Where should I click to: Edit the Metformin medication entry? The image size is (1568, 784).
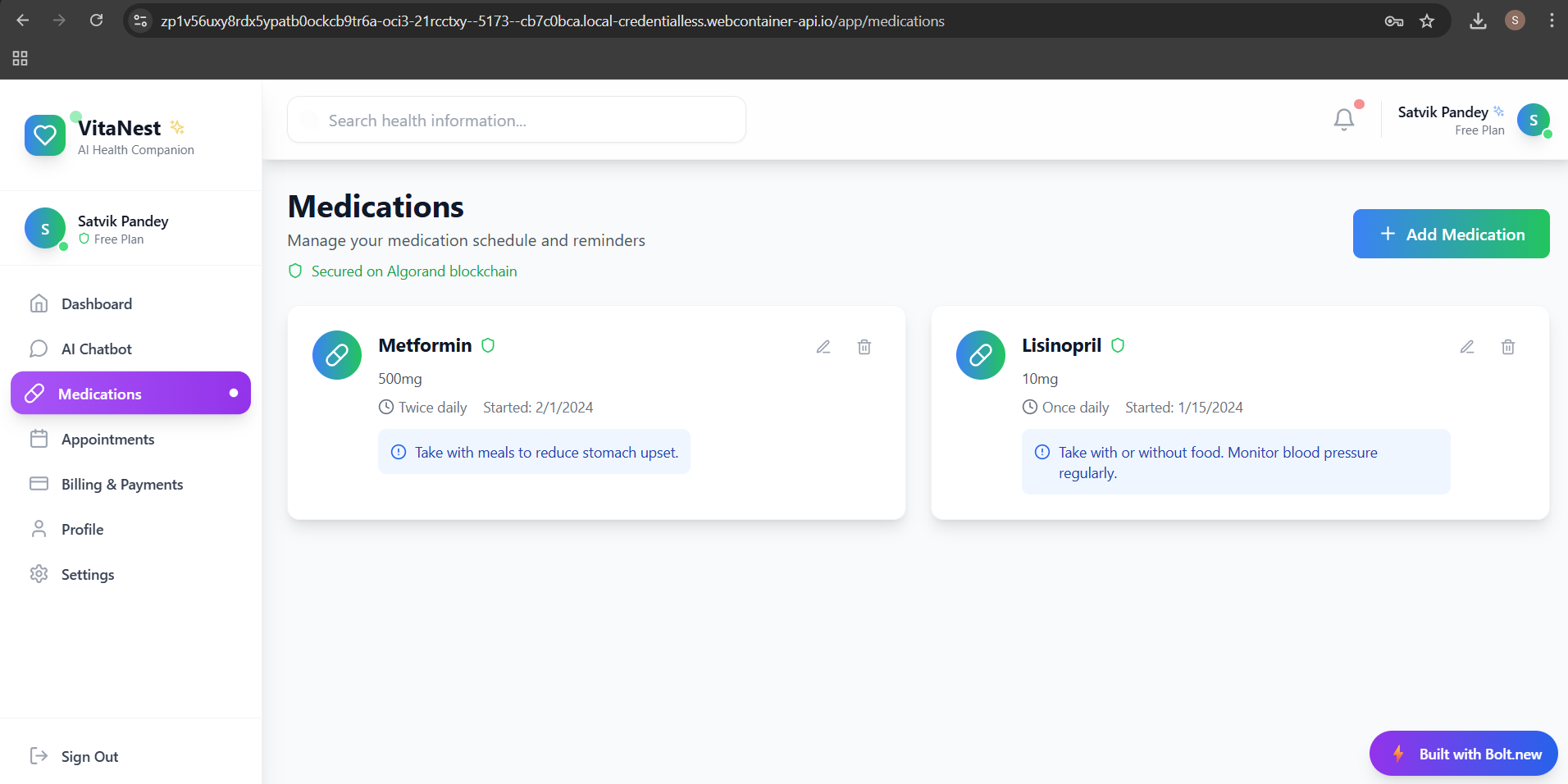[823, 347]
